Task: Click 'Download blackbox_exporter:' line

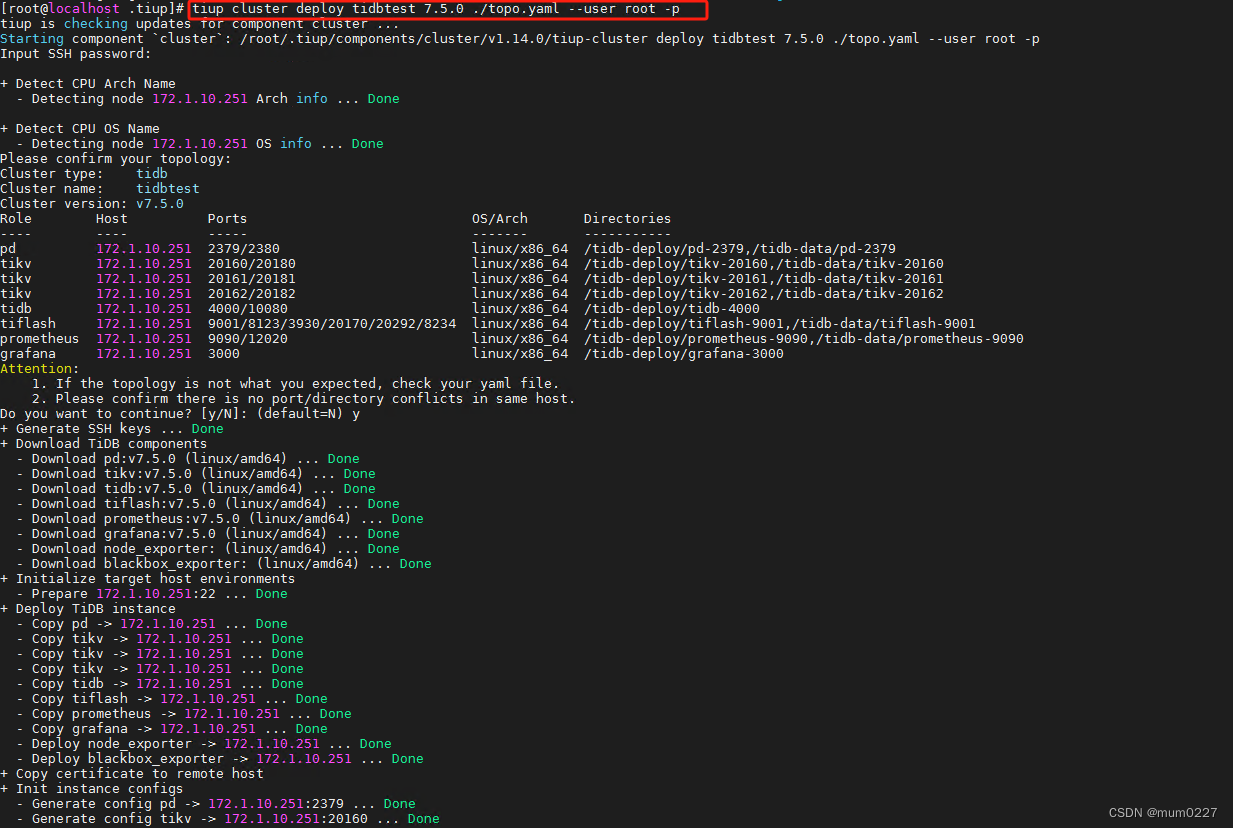Action: [x=224, y=564]
